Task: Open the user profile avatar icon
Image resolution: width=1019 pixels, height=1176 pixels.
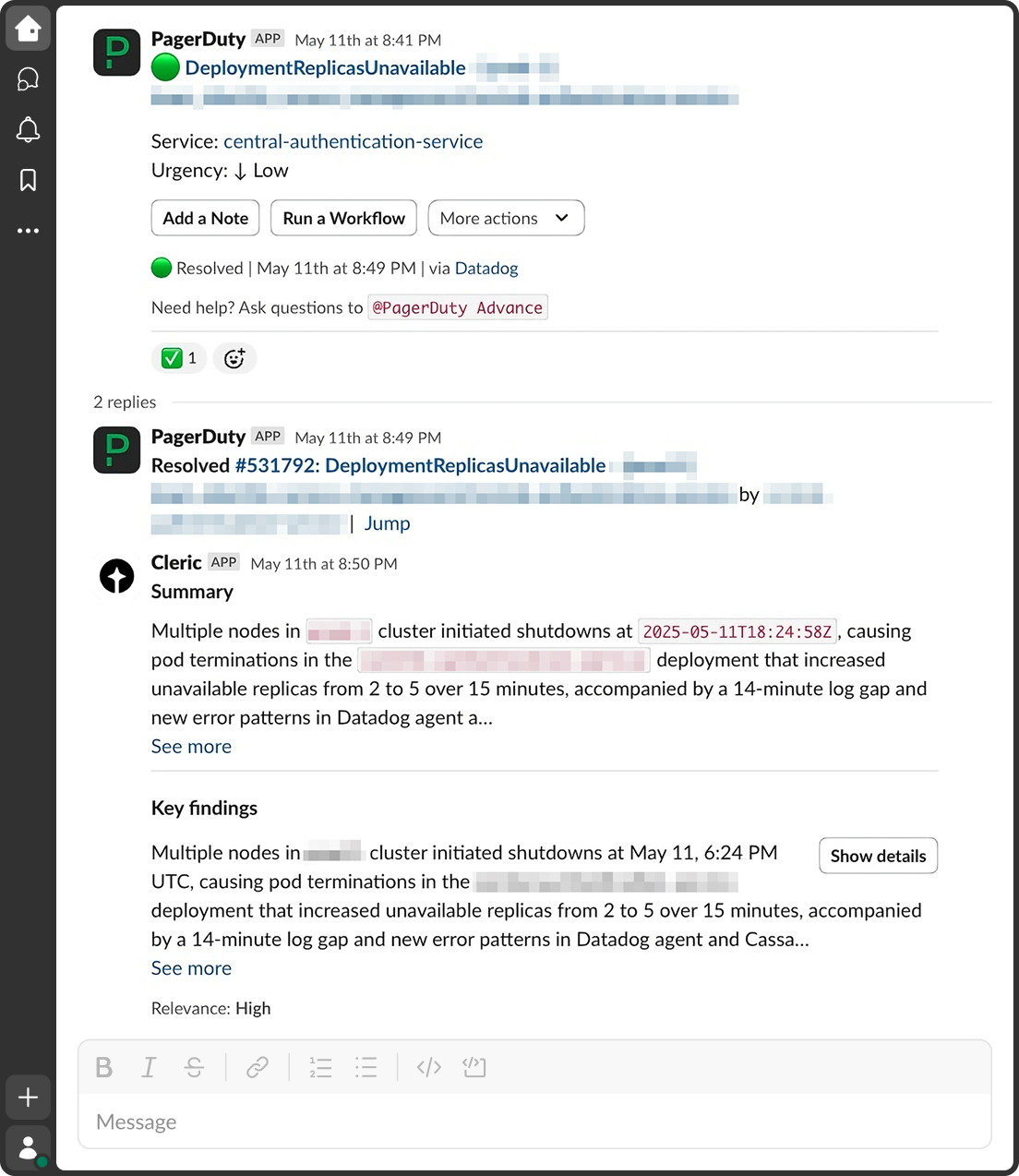Action: (28, 1148)
